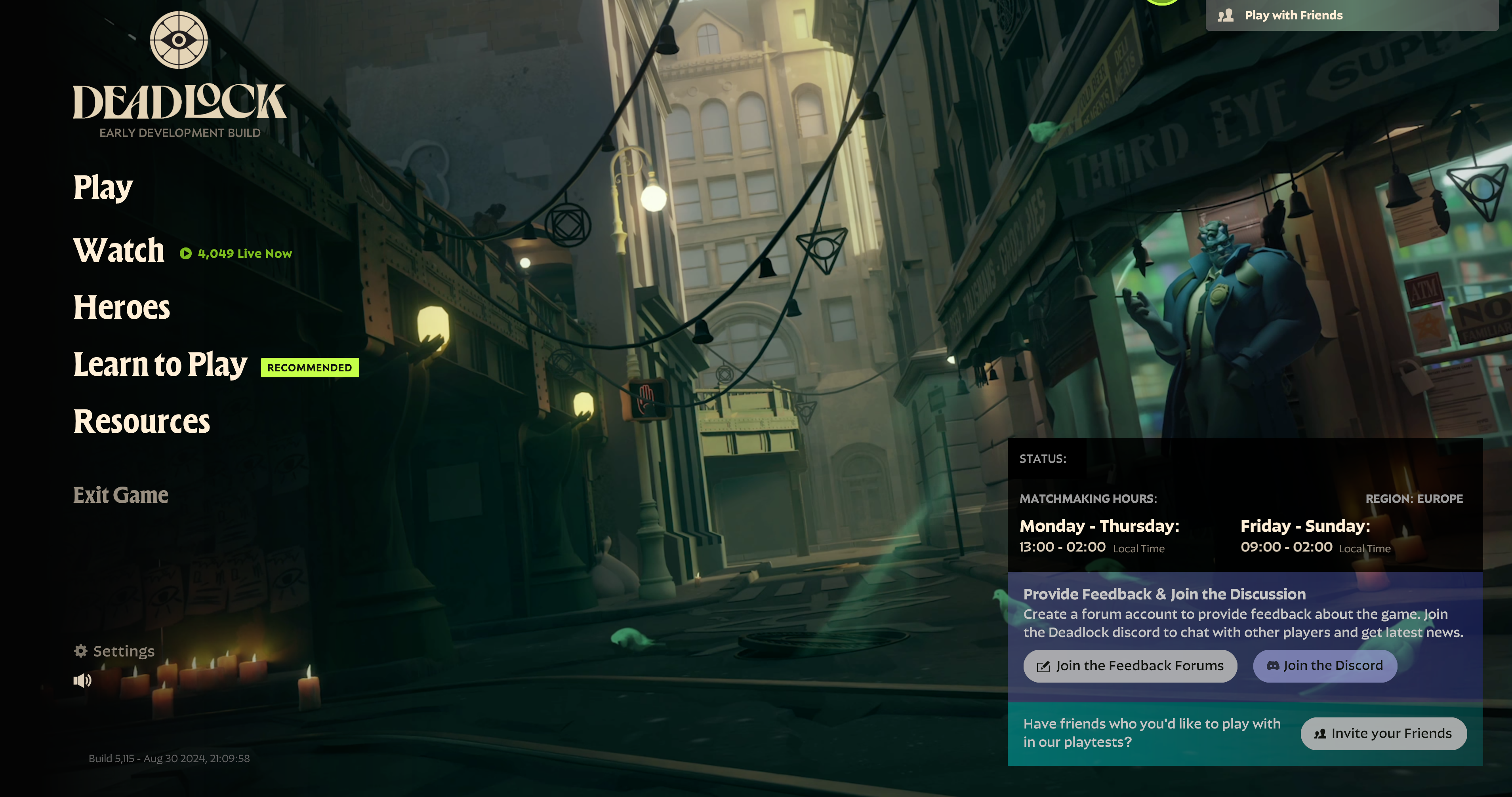This screenshot has height=797, width=1512.
Task: Open the Watch menu item
Action: [x=119, y=250]
